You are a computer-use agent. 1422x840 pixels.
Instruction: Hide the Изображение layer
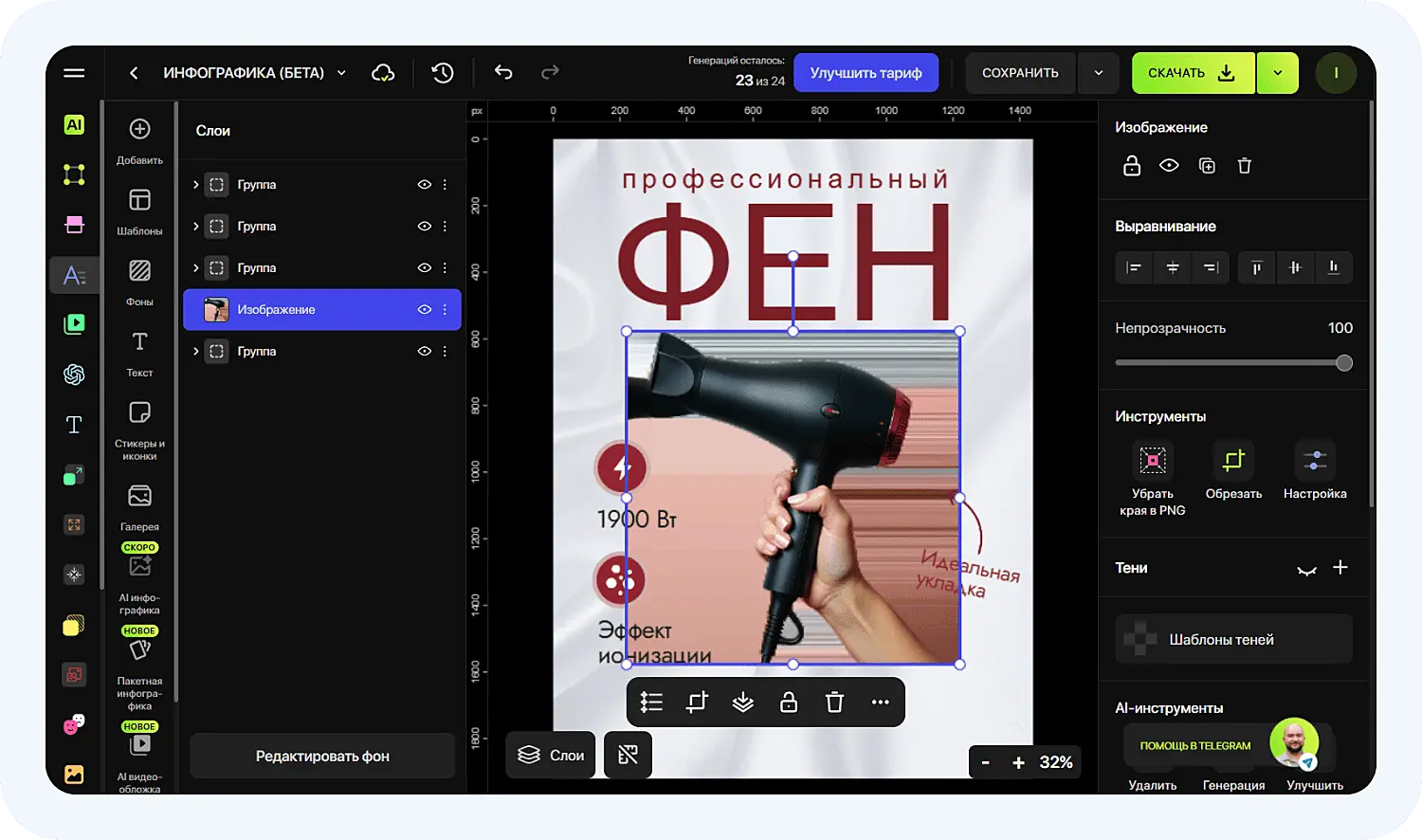click(x=424, y=309)
